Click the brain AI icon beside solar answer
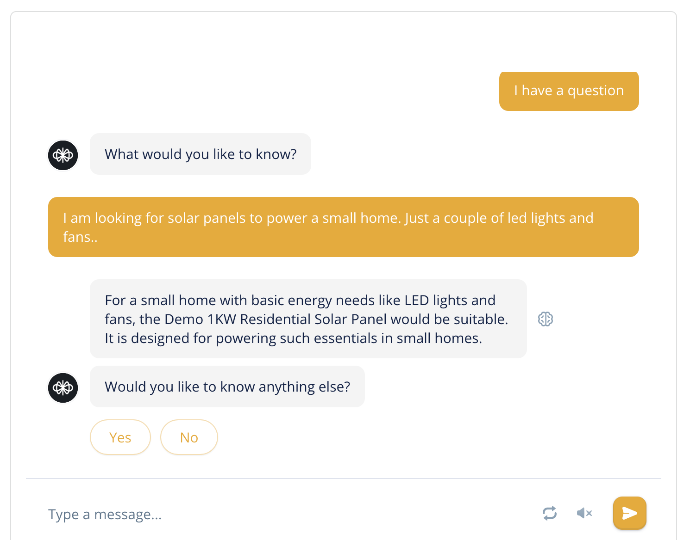 545,319
